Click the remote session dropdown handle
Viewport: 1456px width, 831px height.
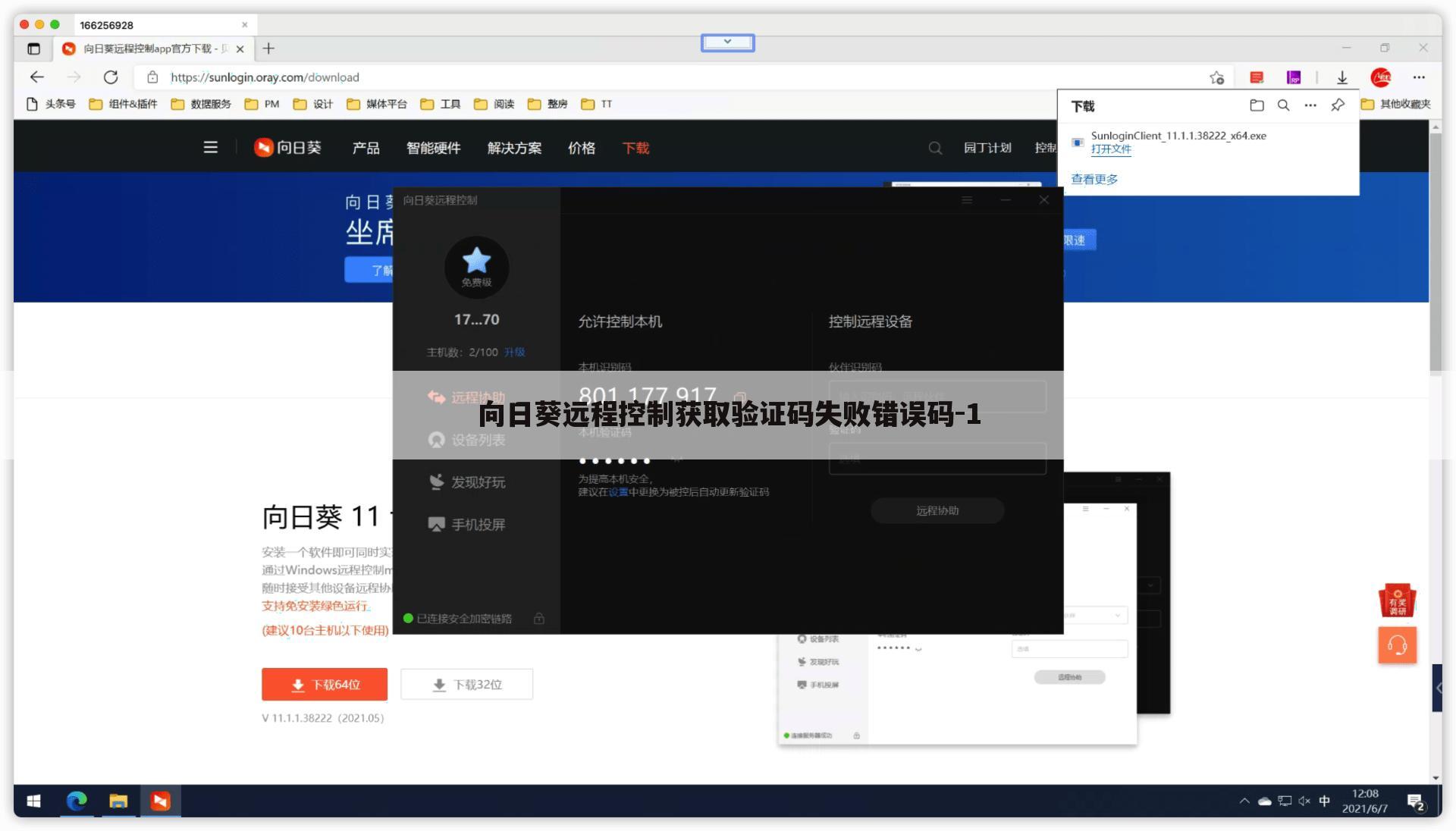click(x=727, y=42)
